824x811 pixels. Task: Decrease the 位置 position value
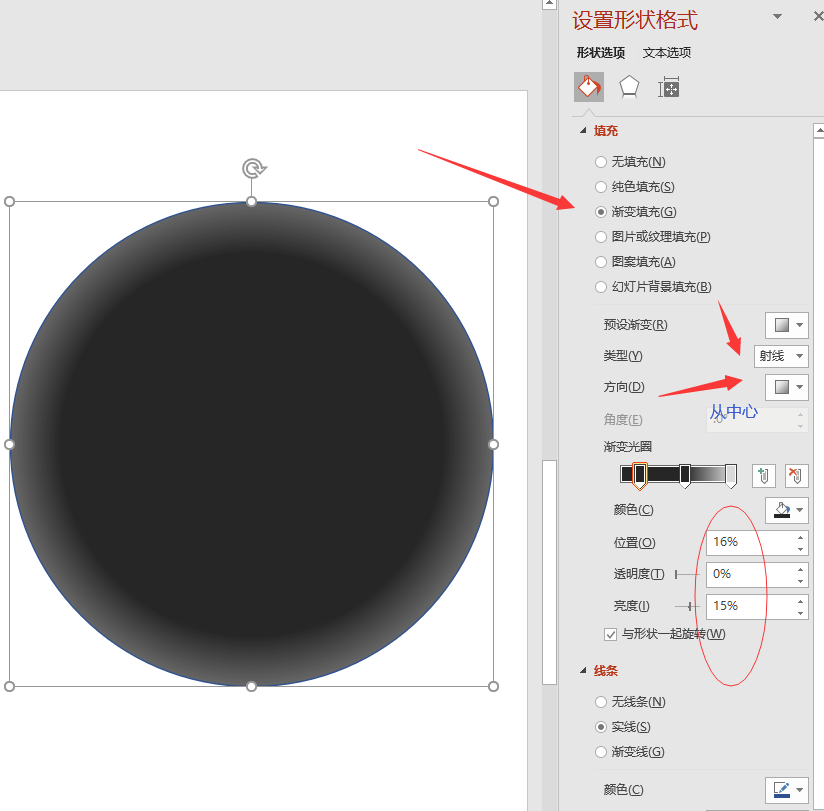click(800, 549)
